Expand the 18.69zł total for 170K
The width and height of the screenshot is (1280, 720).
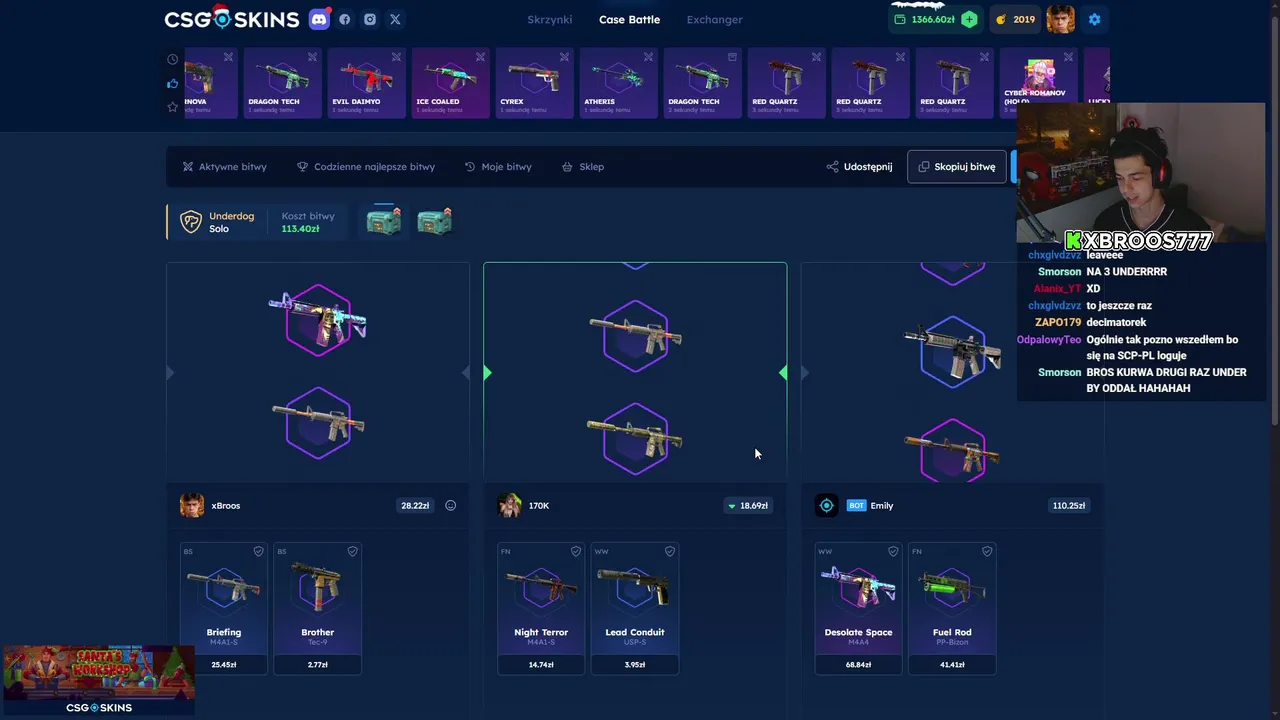pyautogui.click(x=748, y=505)
